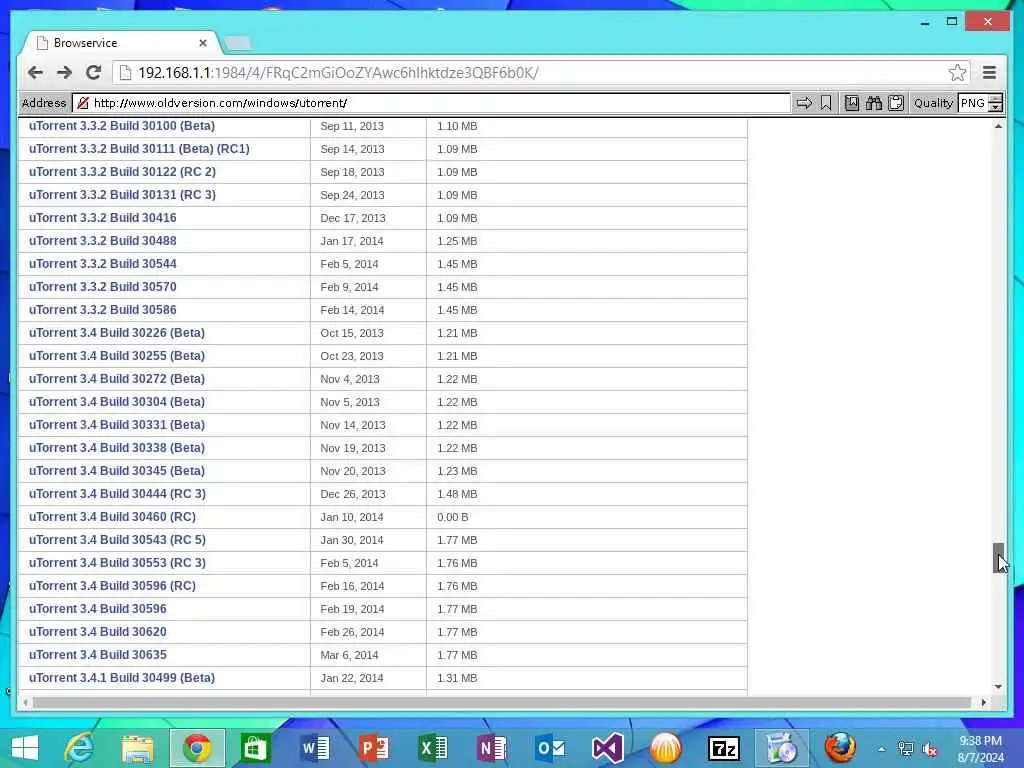Click the clipboard icon beside Quality
This screenshot has width=1024, height=768.
pyautogui.click(x=896, y=103)
